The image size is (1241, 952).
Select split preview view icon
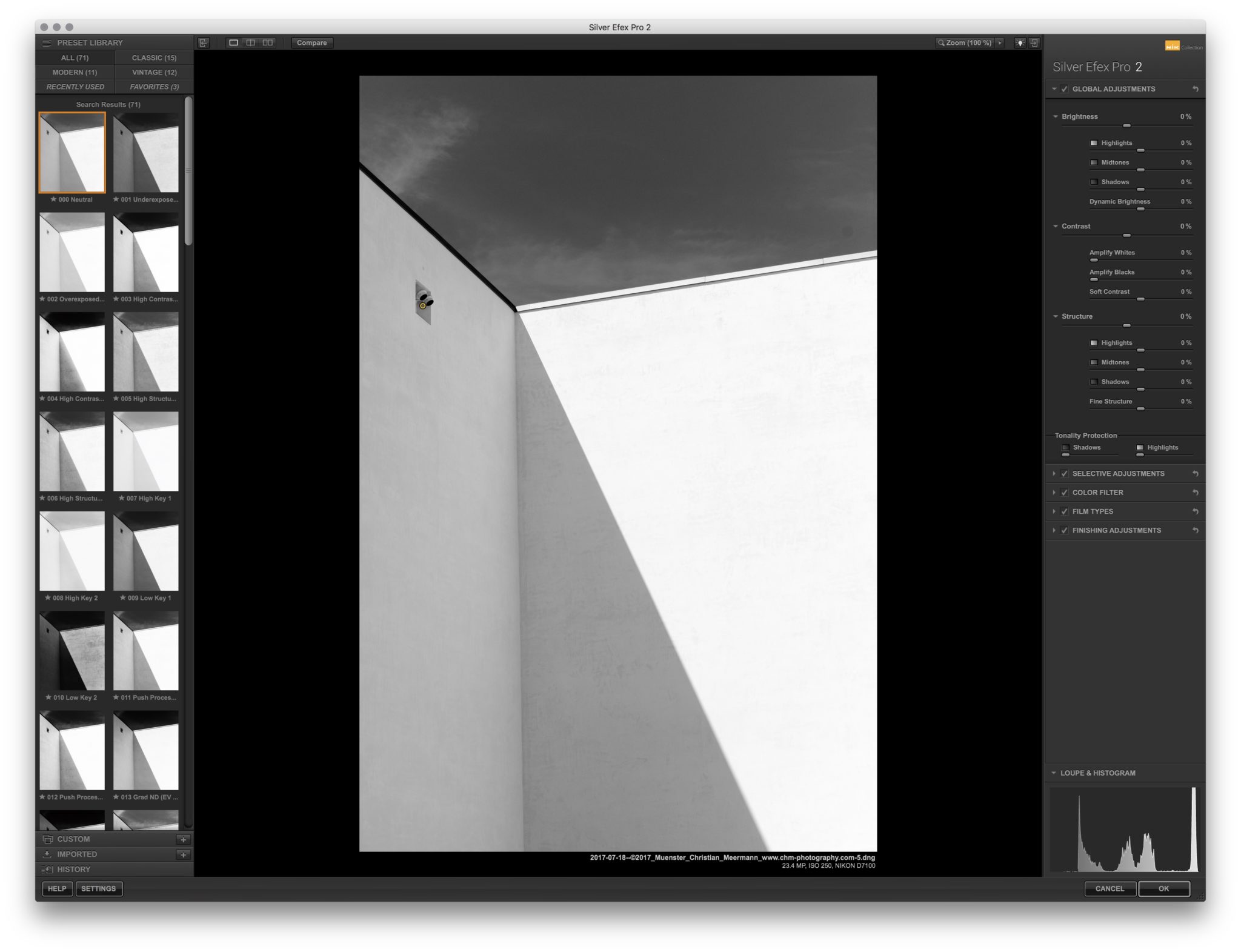click(250, 42)
